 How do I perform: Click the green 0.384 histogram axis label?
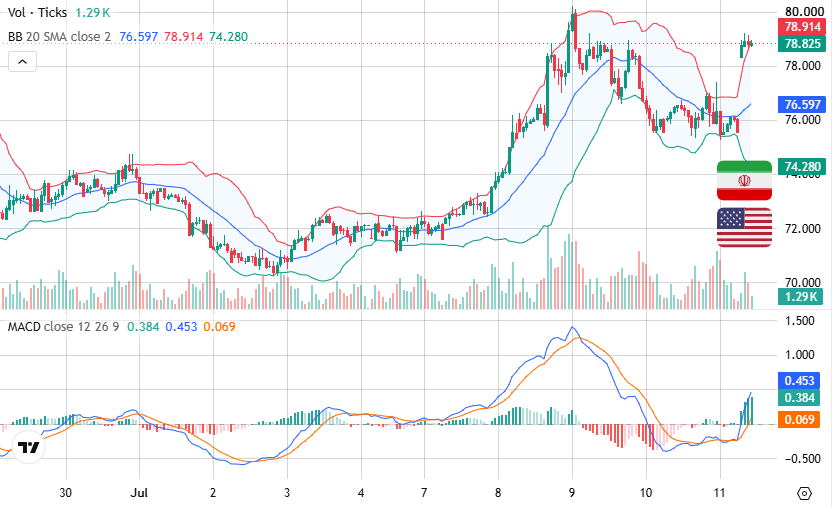point(799,398)
